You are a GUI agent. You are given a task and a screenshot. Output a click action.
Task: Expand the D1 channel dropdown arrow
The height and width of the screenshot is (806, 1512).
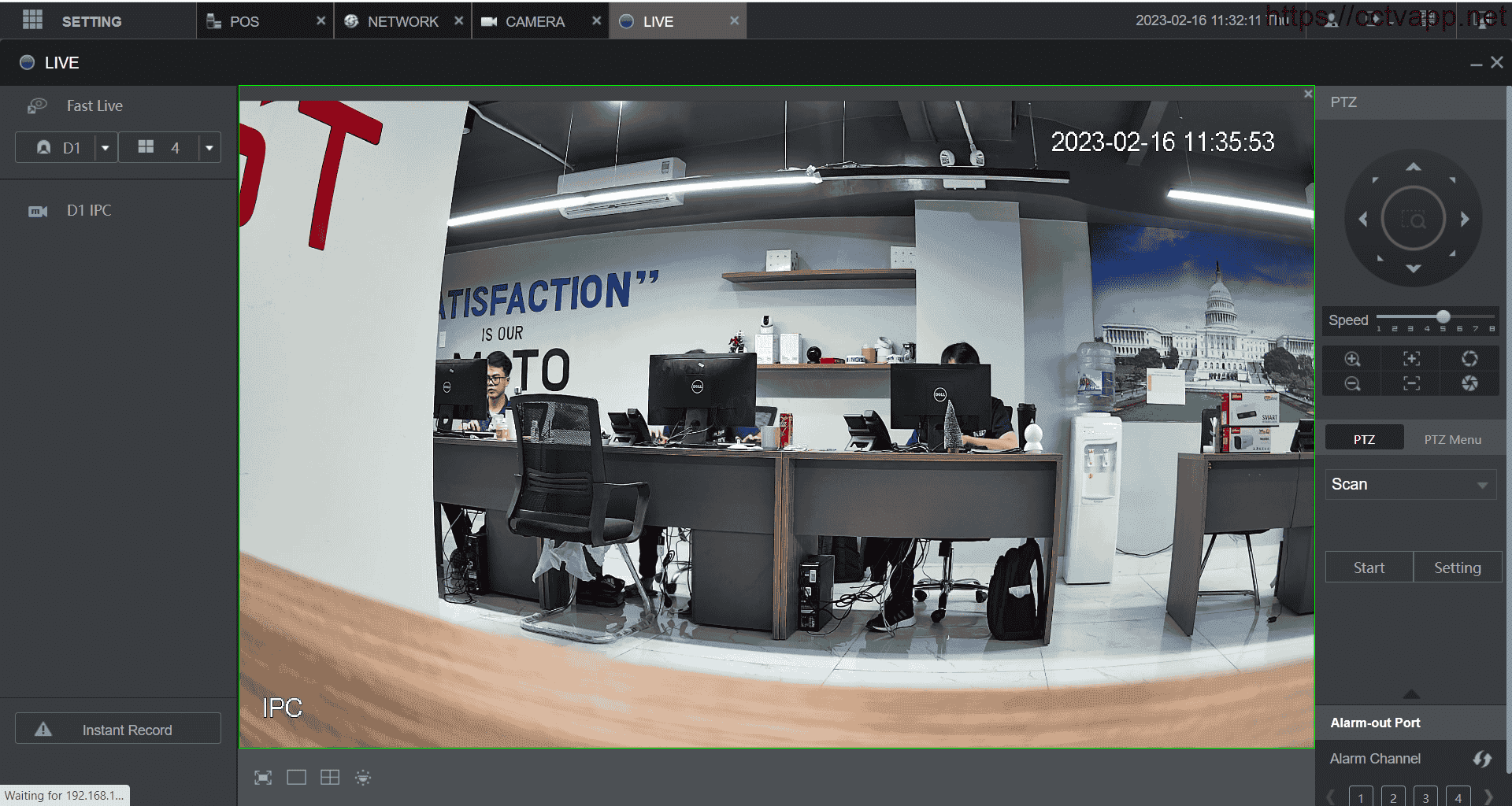point(106,148)
